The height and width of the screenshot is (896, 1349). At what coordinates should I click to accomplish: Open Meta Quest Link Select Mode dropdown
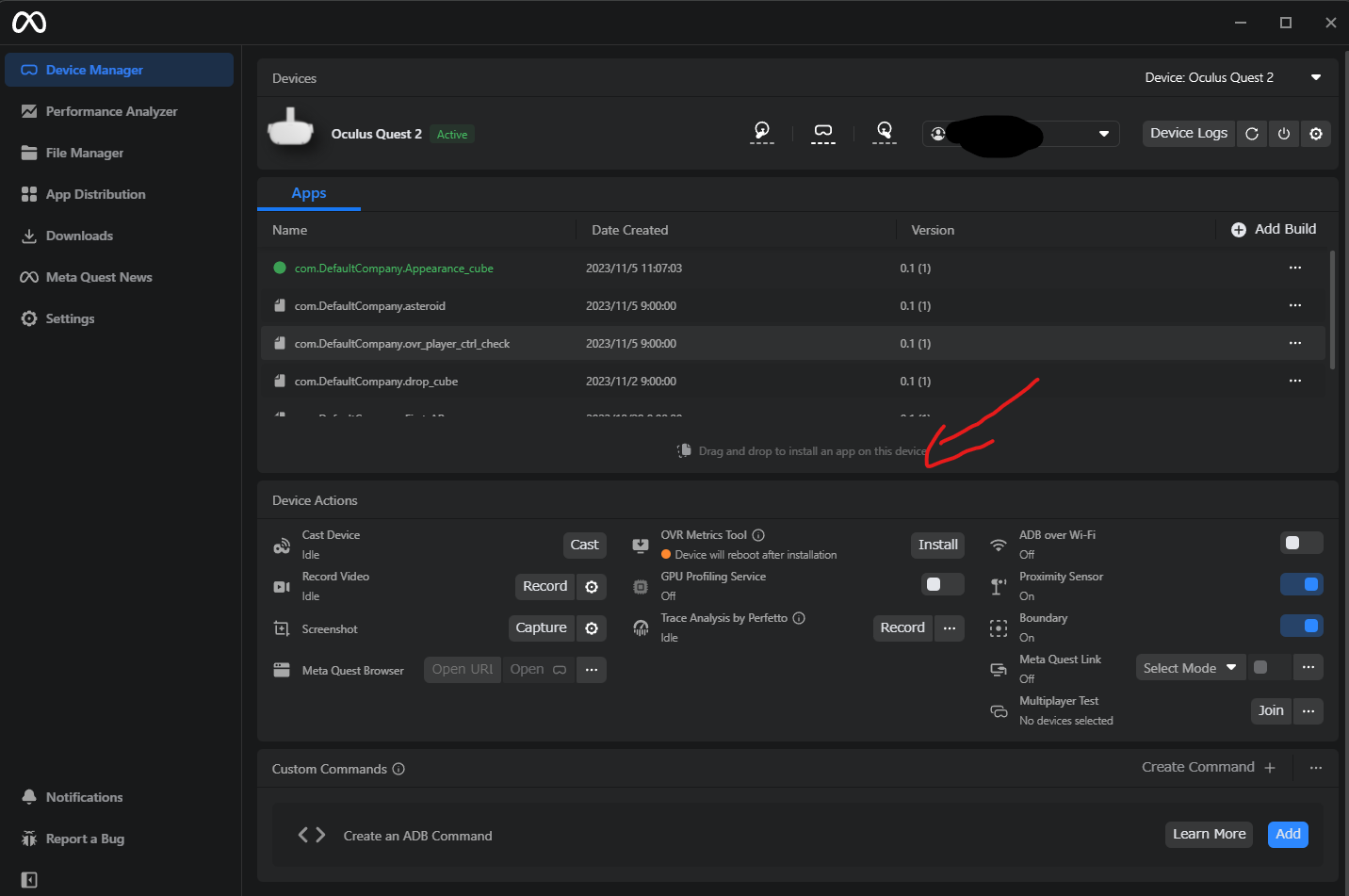pyautogui.click(x=1191, y=668)
